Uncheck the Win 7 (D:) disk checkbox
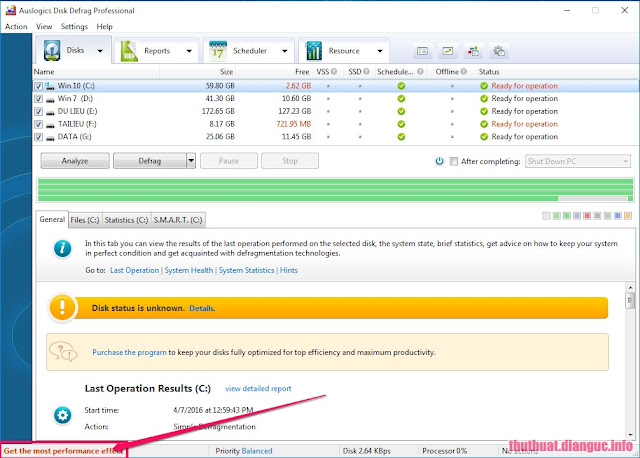Image resolution: width=640 pixels, height=458 pixels. click(38, 98)
